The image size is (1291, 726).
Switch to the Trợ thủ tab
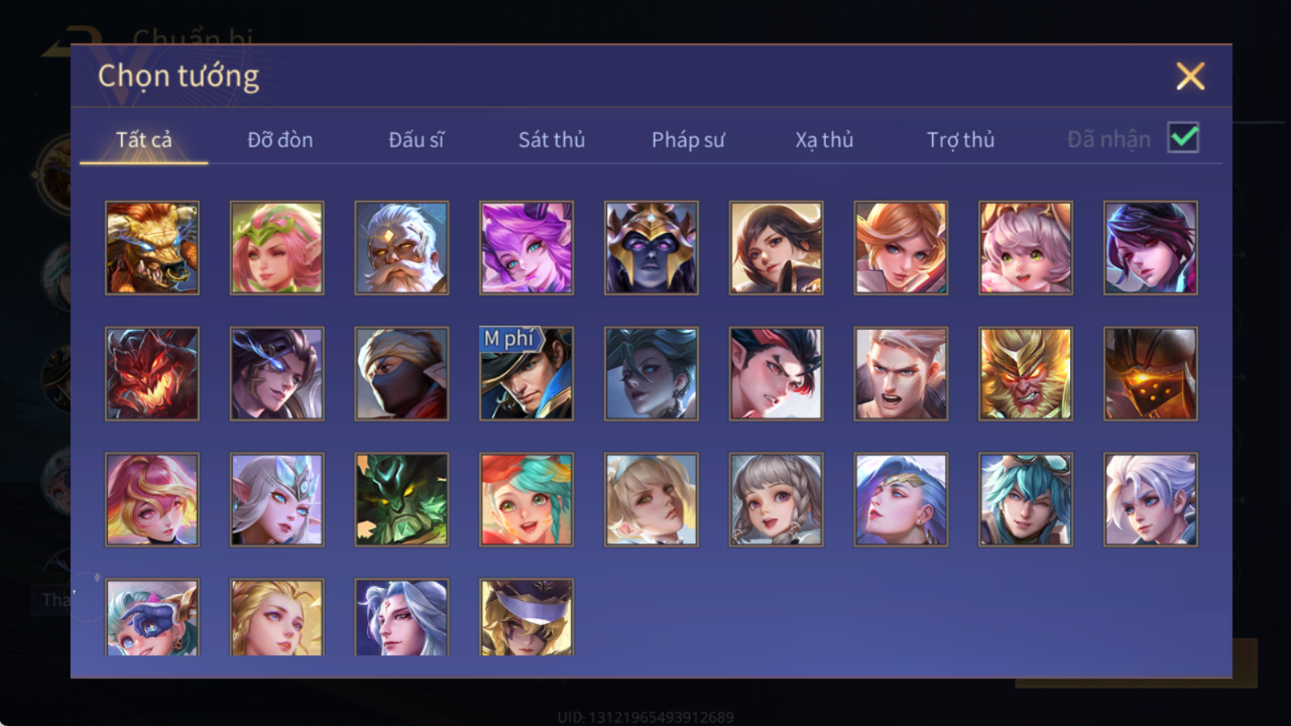tap(960, 140)
